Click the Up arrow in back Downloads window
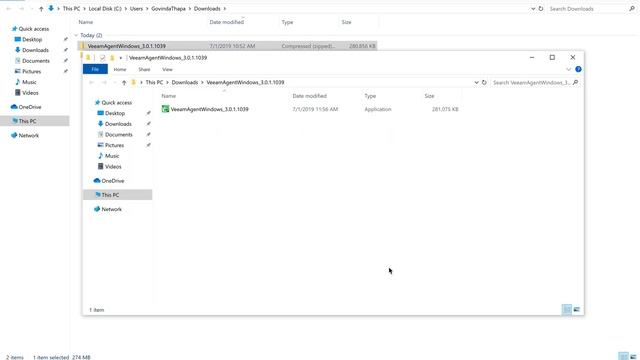This screenshot has height=360, width=640. 41,9
